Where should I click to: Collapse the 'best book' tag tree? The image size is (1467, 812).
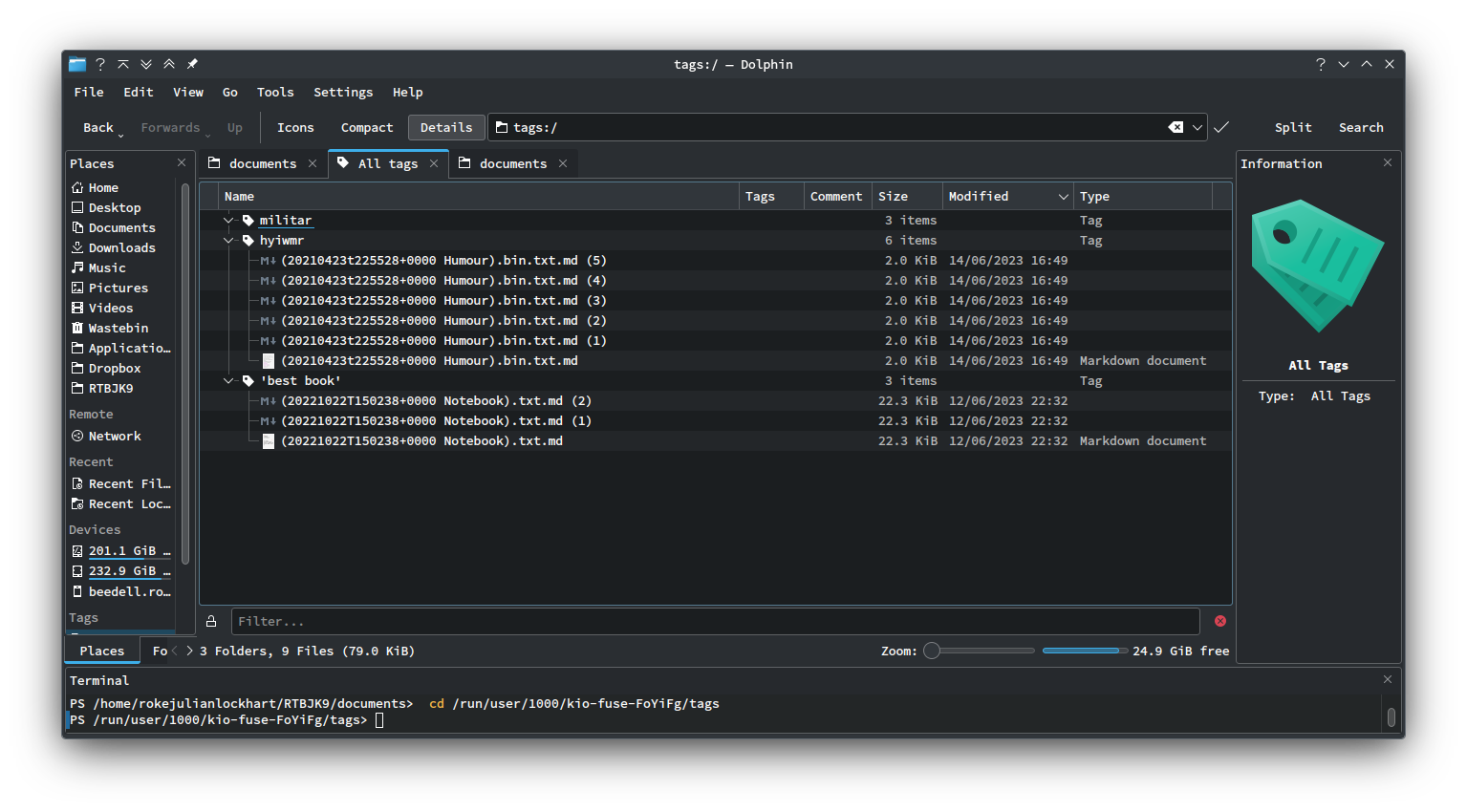[x=228, y=381]
